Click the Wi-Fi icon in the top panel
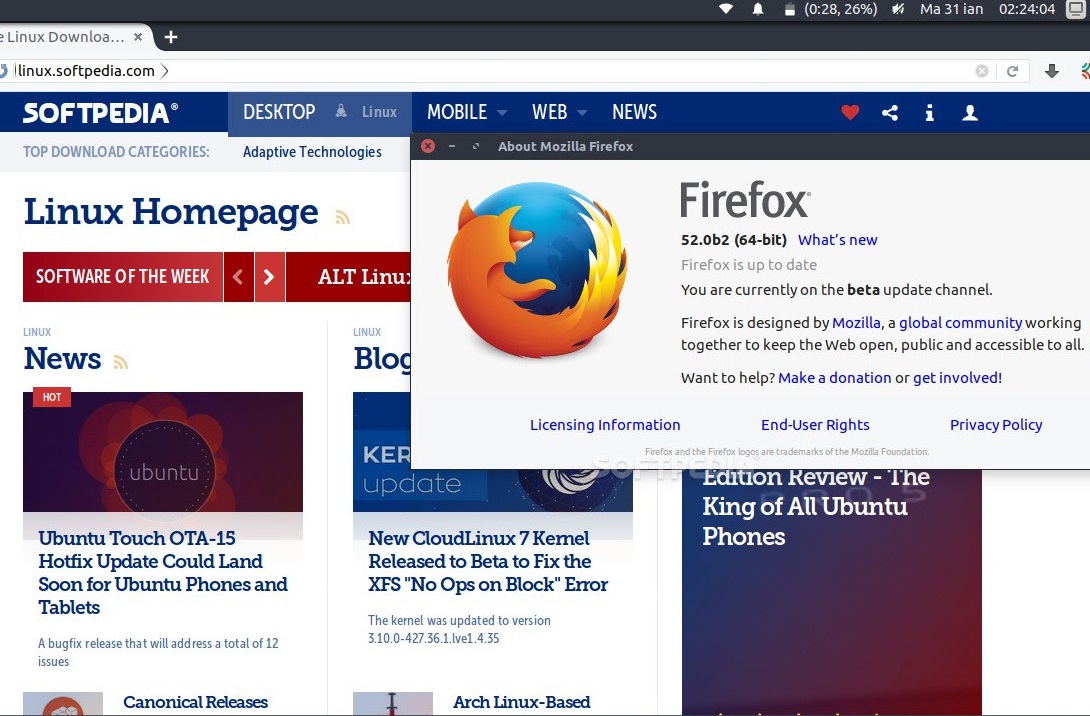This screenshot has height=716, width=1090. click(726, 9)
